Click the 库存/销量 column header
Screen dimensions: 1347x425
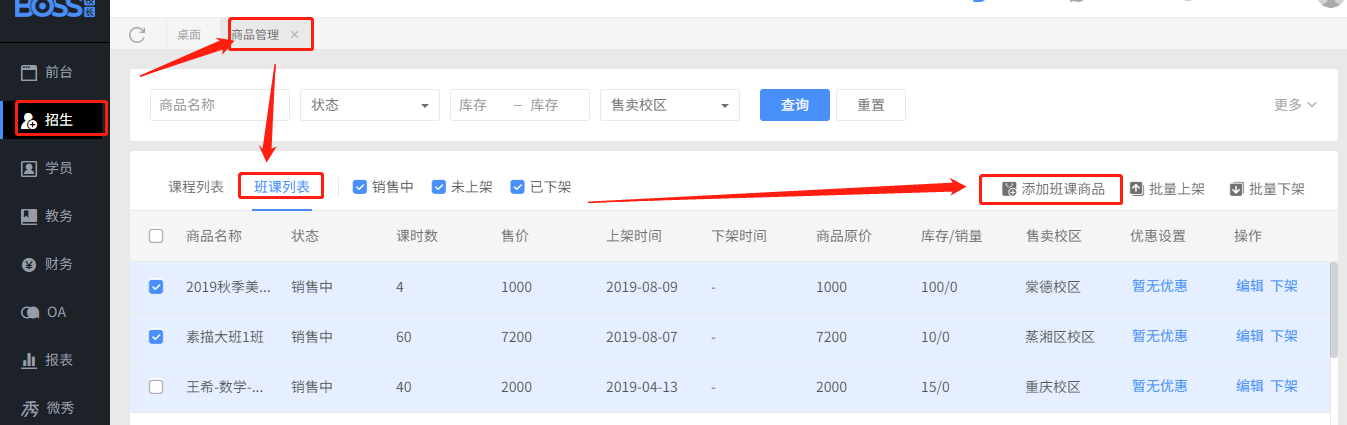point(952,237)
